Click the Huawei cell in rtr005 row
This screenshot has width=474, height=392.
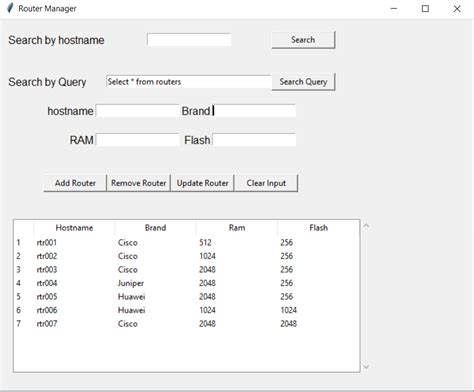(x=131, y=296)
